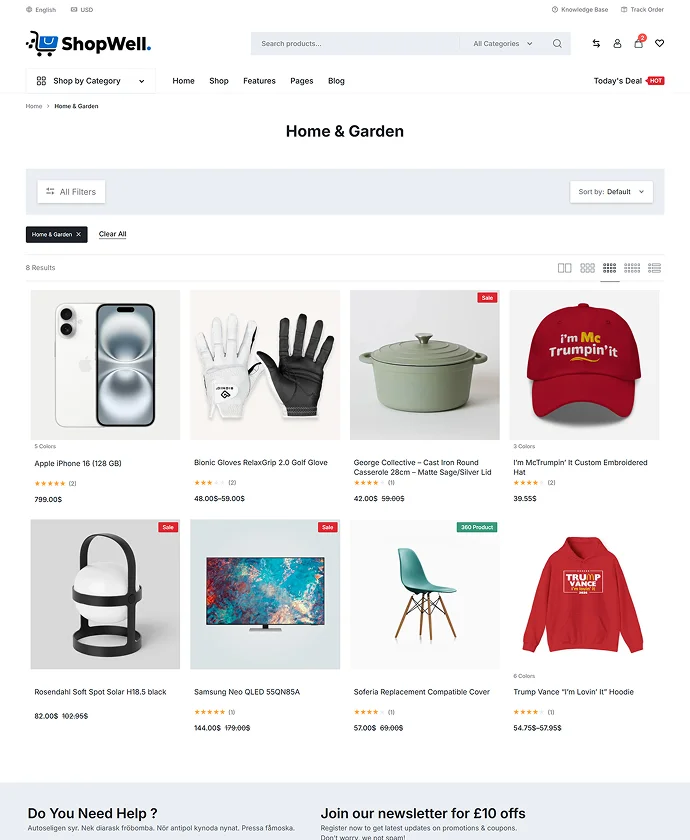Open the wishlist heart icon
This screenshot has height=840, width=690.
[659, 43]
